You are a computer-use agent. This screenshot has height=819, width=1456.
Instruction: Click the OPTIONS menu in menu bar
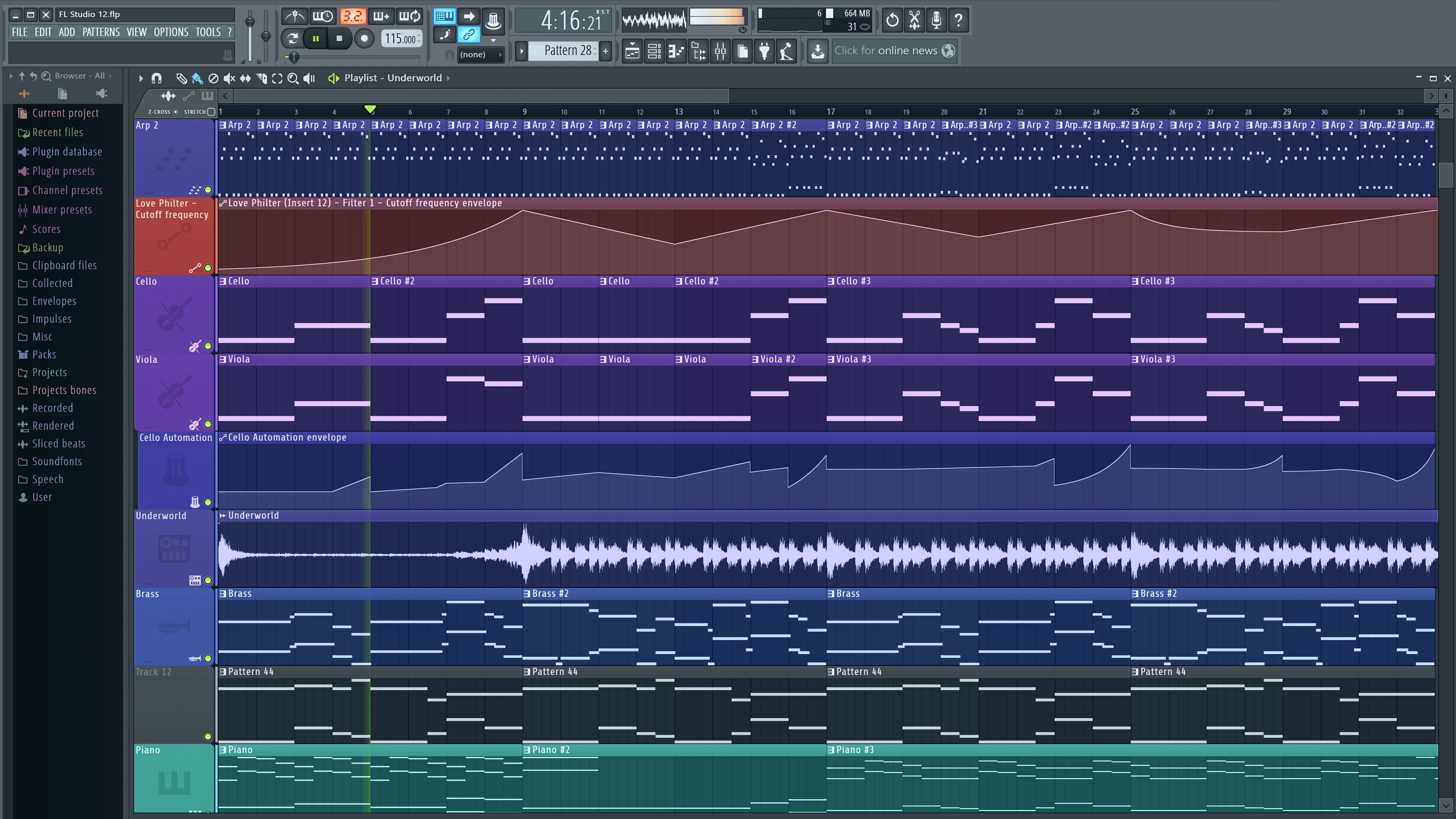pos(170,32)
